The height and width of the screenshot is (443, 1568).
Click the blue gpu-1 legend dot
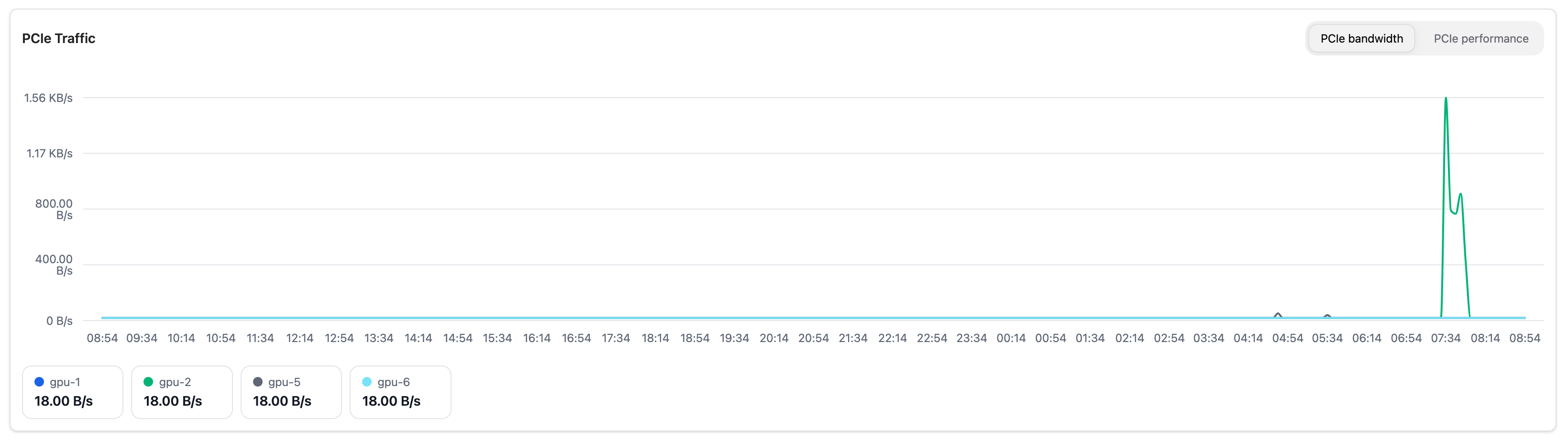40,382
